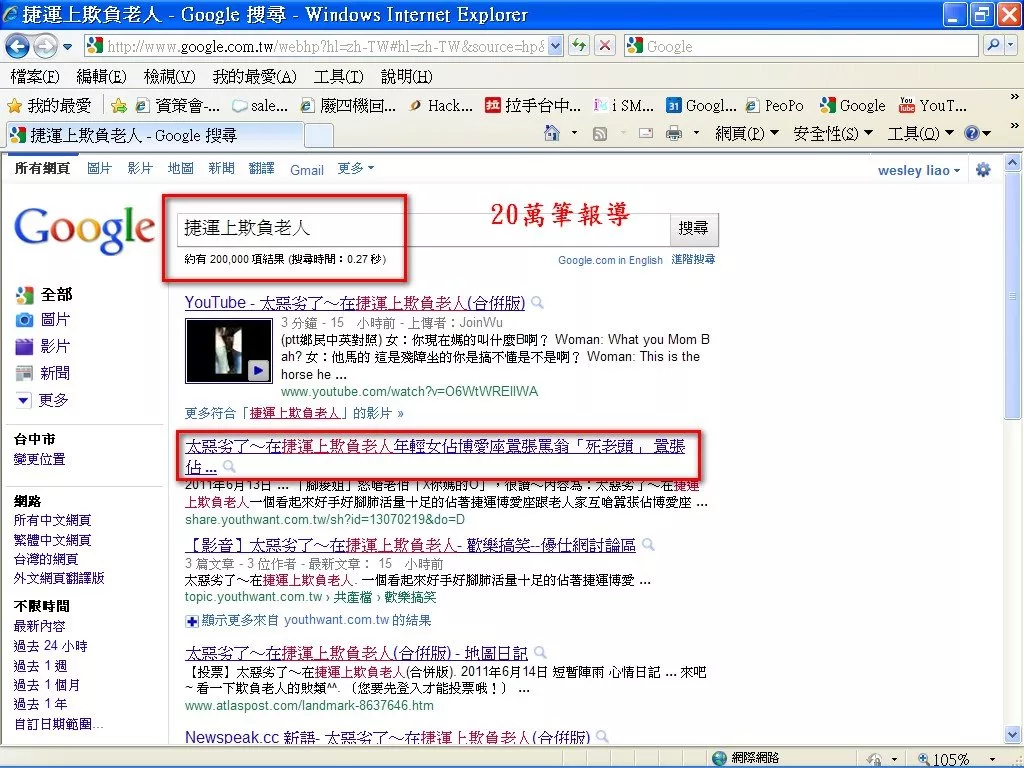1024x768 pixels.
Task: Open the 工具(O) command bar dropdown
Action: pos(920,133)
